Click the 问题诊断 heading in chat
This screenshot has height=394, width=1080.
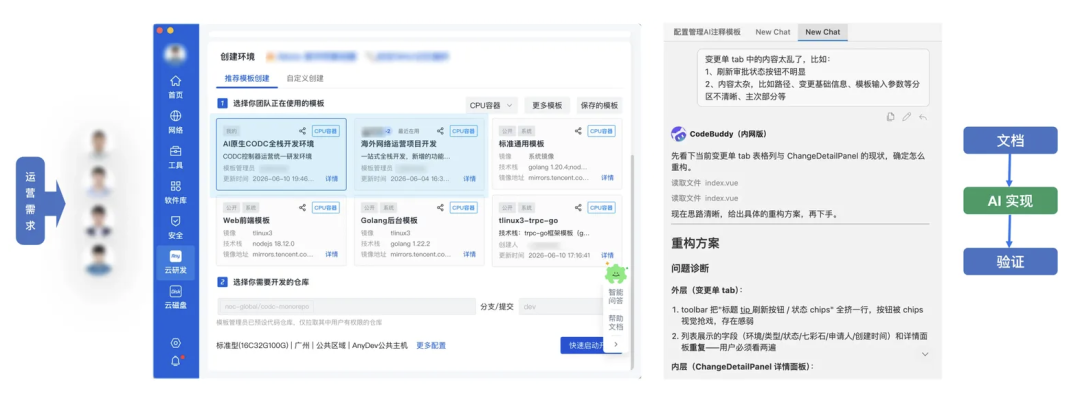pos(690,268)
